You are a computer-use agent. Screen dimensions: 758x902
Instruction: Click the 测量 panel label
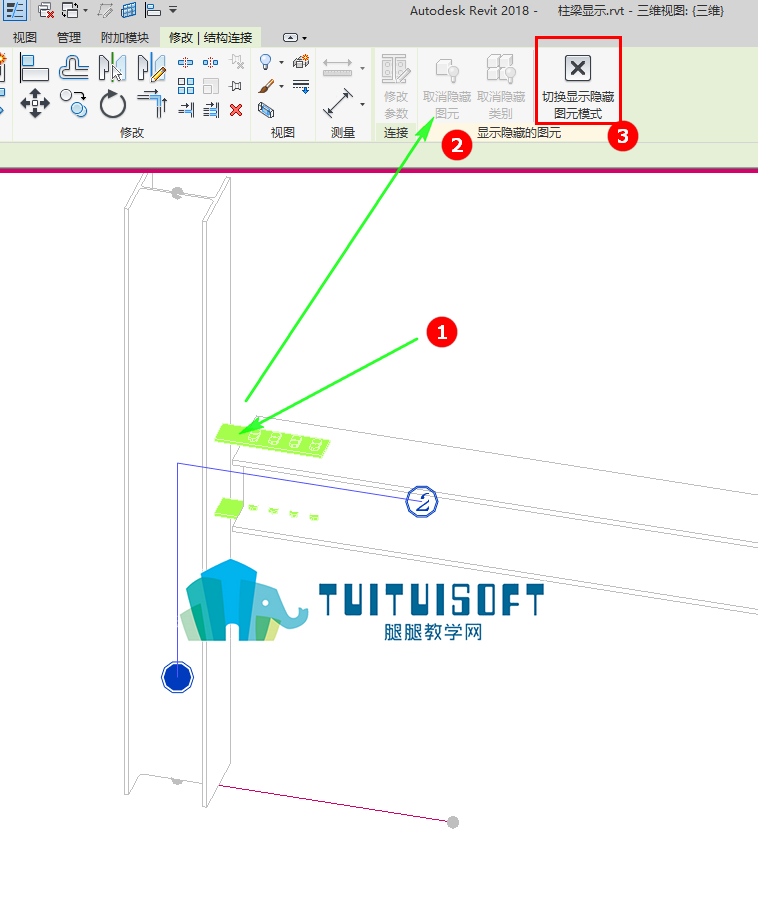[x=343, y=133]
